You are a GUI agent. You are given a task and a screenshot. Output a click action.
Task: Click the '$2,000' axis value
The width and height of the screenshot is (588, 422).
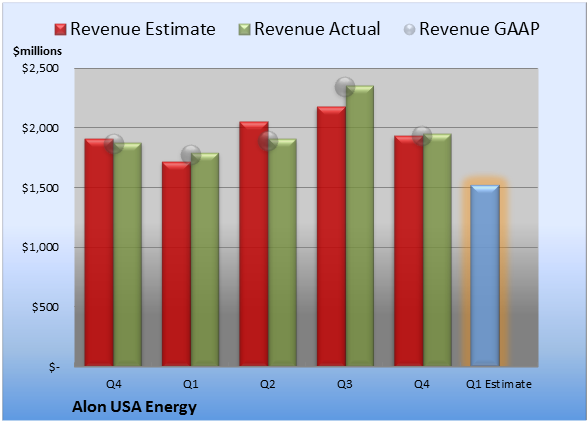tap(40, 128)
